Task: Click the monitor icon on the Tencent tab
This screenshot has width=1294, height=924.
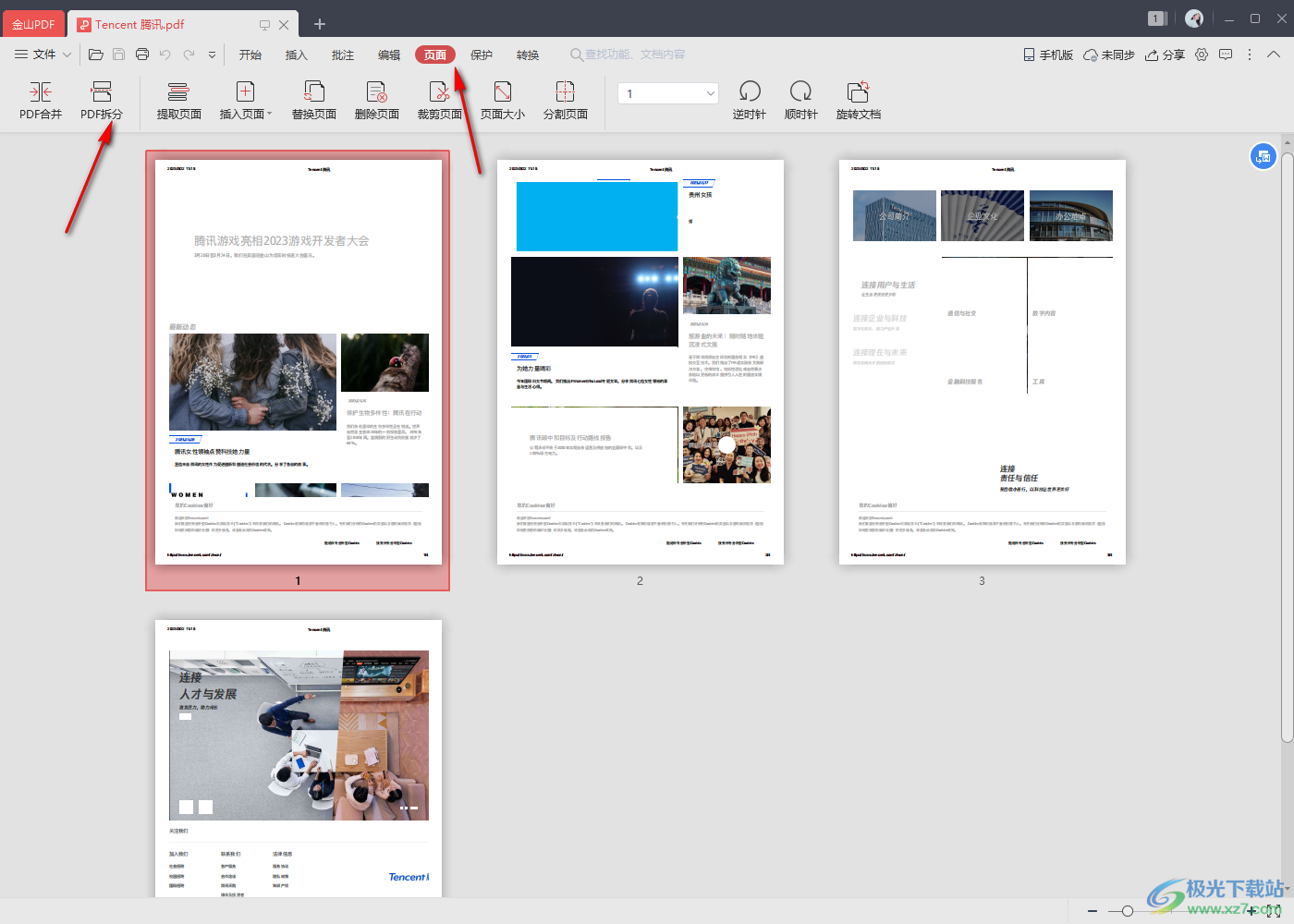Action: (x=264, y=25)
